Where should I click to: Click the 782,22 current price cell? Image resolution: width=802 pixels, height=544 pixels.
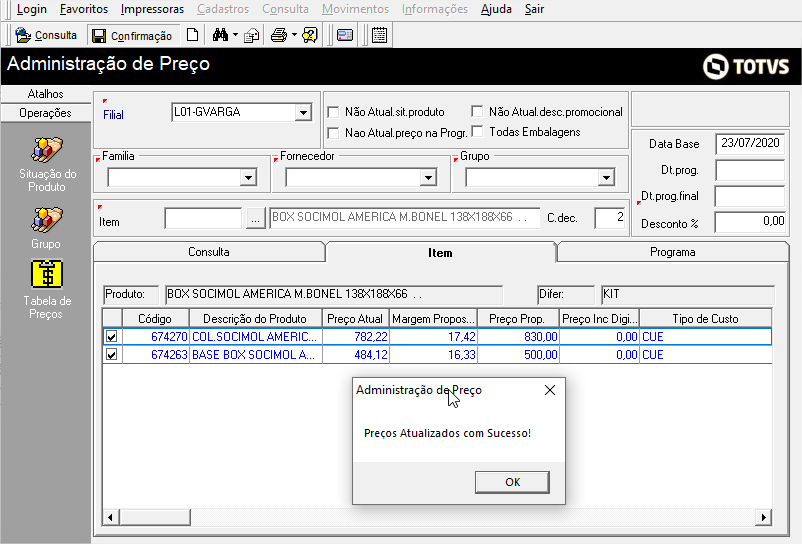tap(355, 337)
